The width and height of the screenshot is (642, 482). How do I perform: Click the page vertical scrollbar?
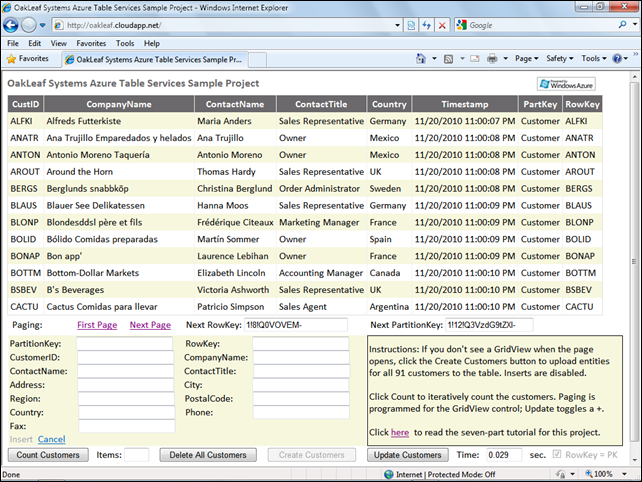pyautogui.click(x=634, y=262)
